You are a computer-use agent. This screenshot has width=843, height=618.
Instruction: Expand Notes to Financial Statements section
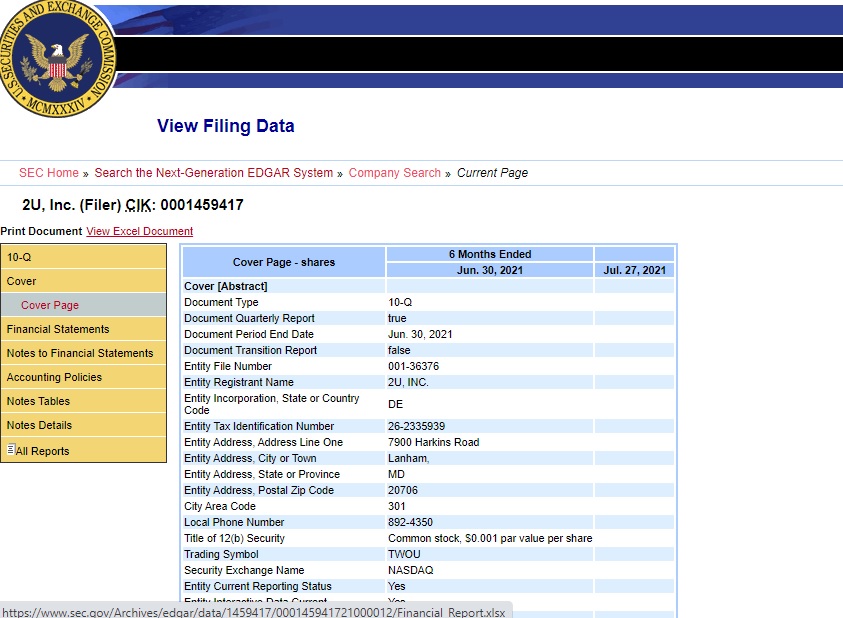tap(83, 353)
